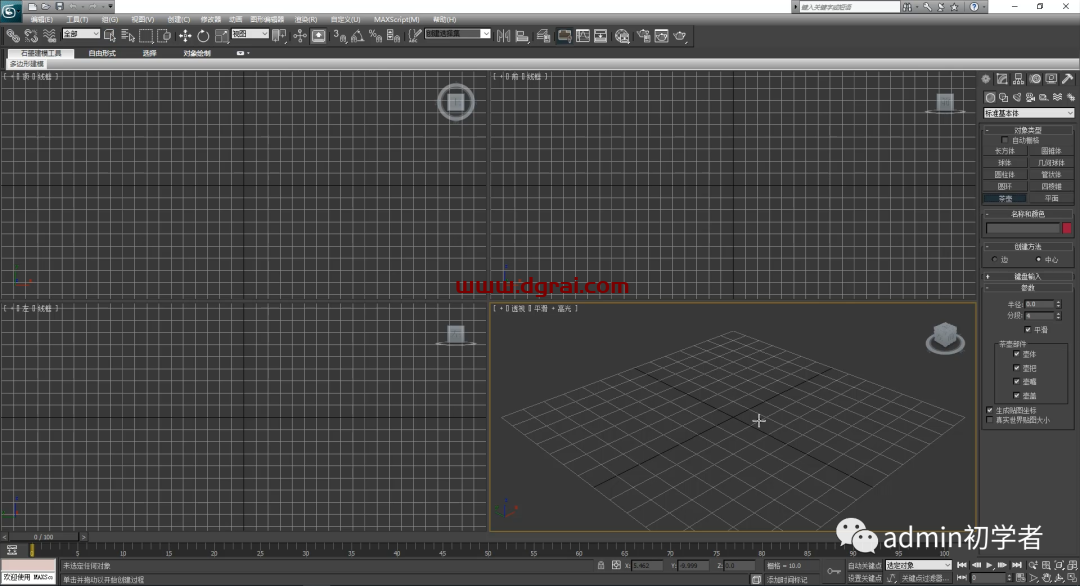Activate the Select and Move tool
1080x586 pixels.
pos(185,35)
